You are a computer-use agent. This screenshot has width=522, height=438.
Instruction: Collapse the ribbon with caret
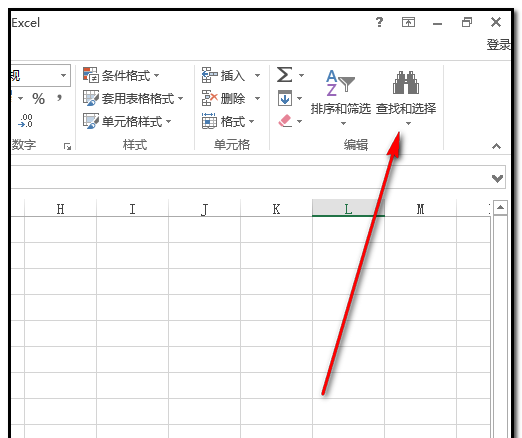pyautogui.click(x=496, y=146)
